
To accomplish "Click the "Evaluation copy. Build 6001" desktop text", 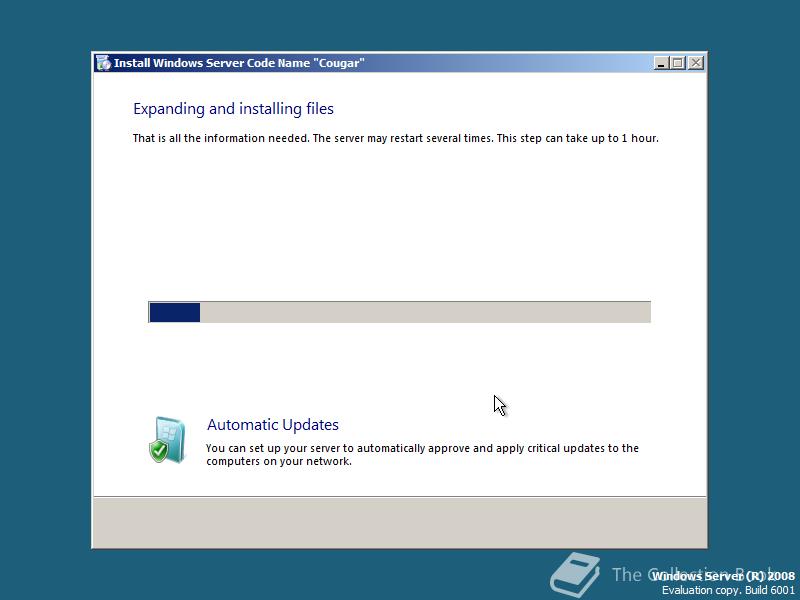I will tap(728, 590).
